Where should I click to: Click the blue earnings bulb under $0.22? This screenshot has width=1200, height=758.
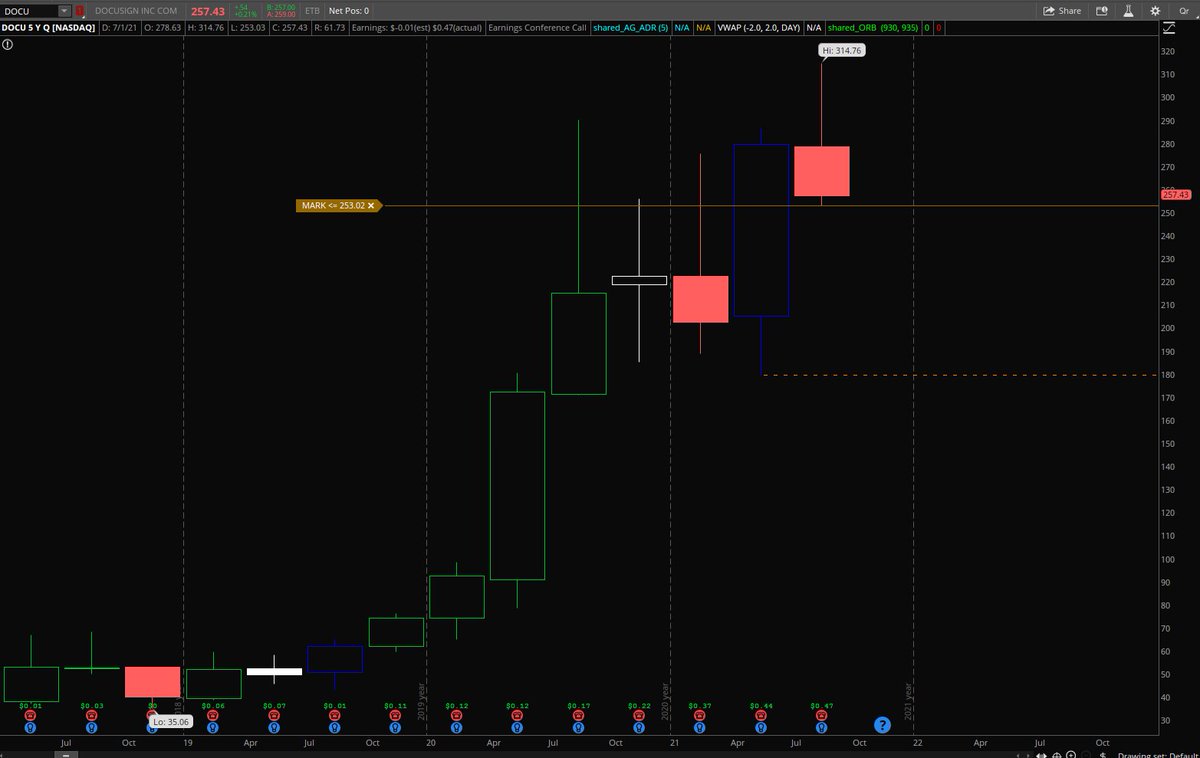(x=639, y=727)
